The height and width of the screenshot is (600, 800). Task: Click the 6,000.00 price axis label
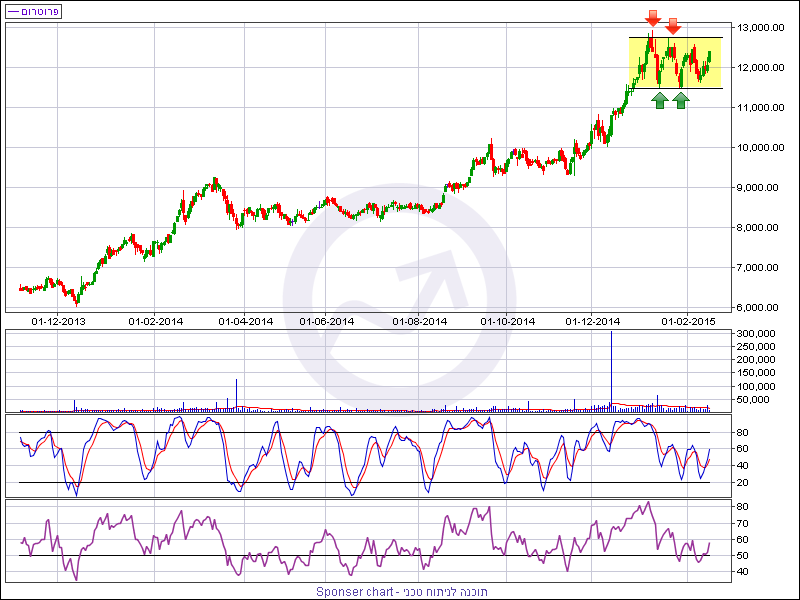pyautogui.click(x=756, y=307)
